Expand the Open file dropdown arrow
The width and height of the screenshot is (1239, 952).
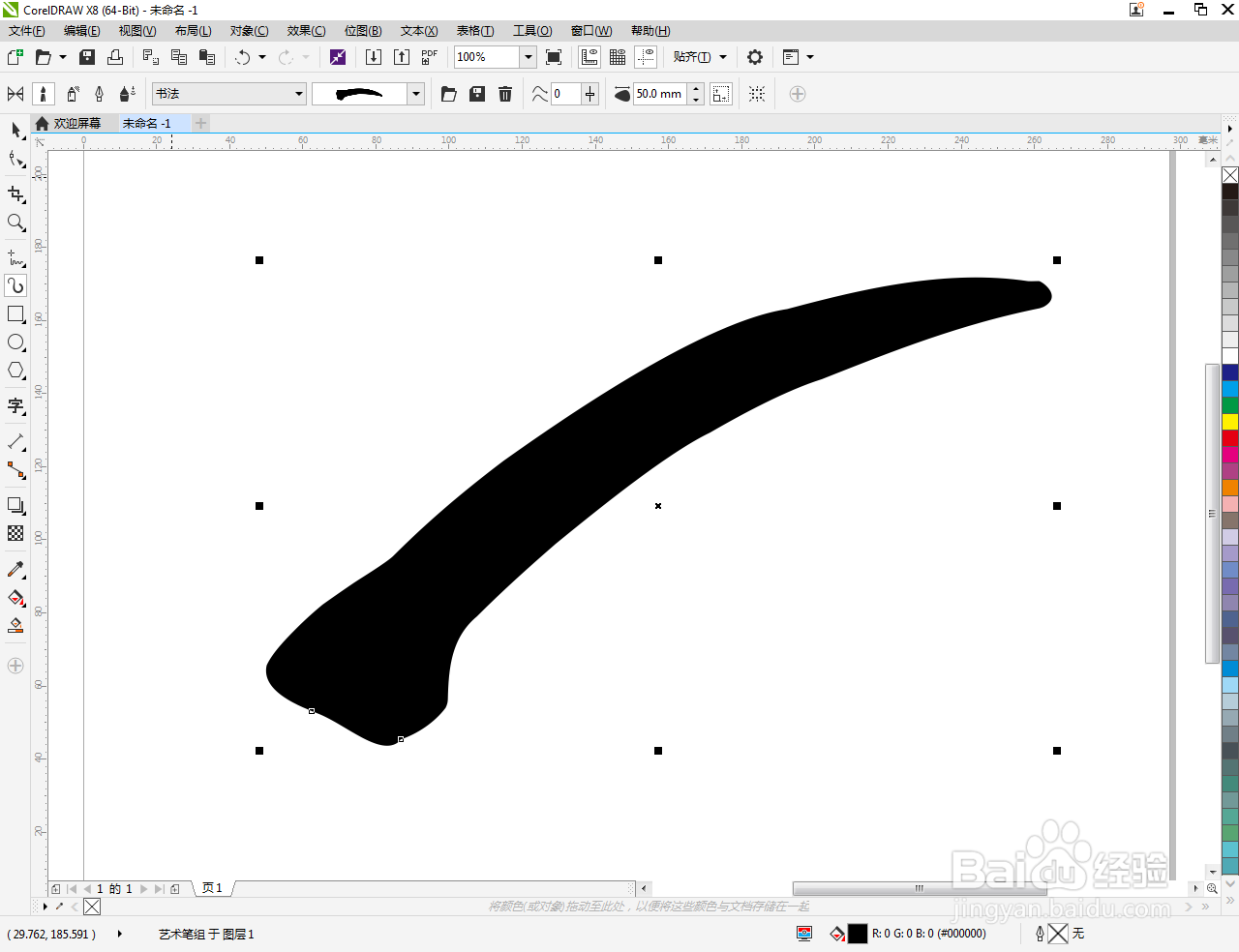63,57
